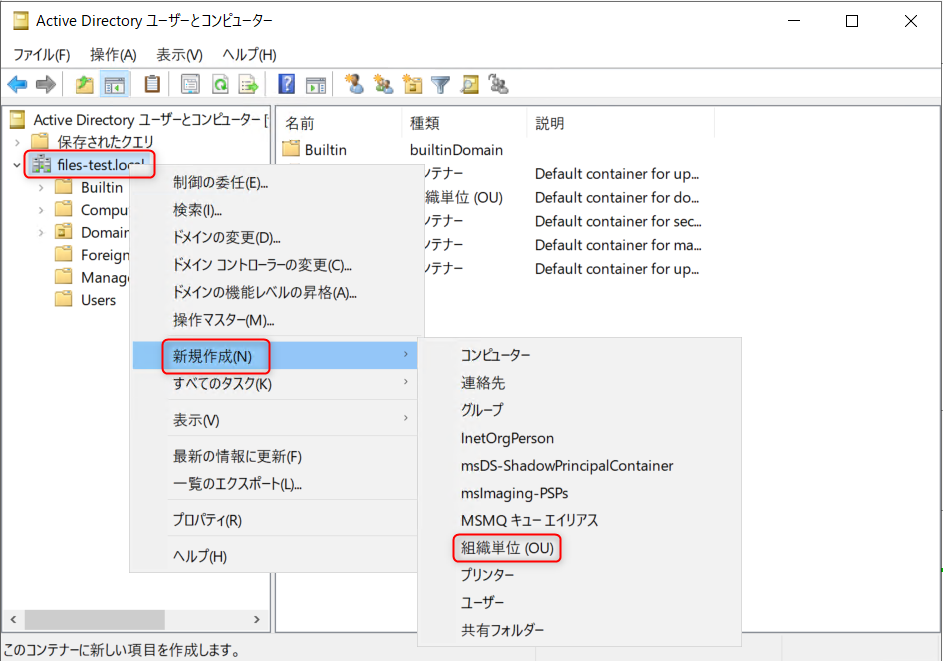Toggle the console tree visibility icon

pyautogui.click(x=113, y=84)
